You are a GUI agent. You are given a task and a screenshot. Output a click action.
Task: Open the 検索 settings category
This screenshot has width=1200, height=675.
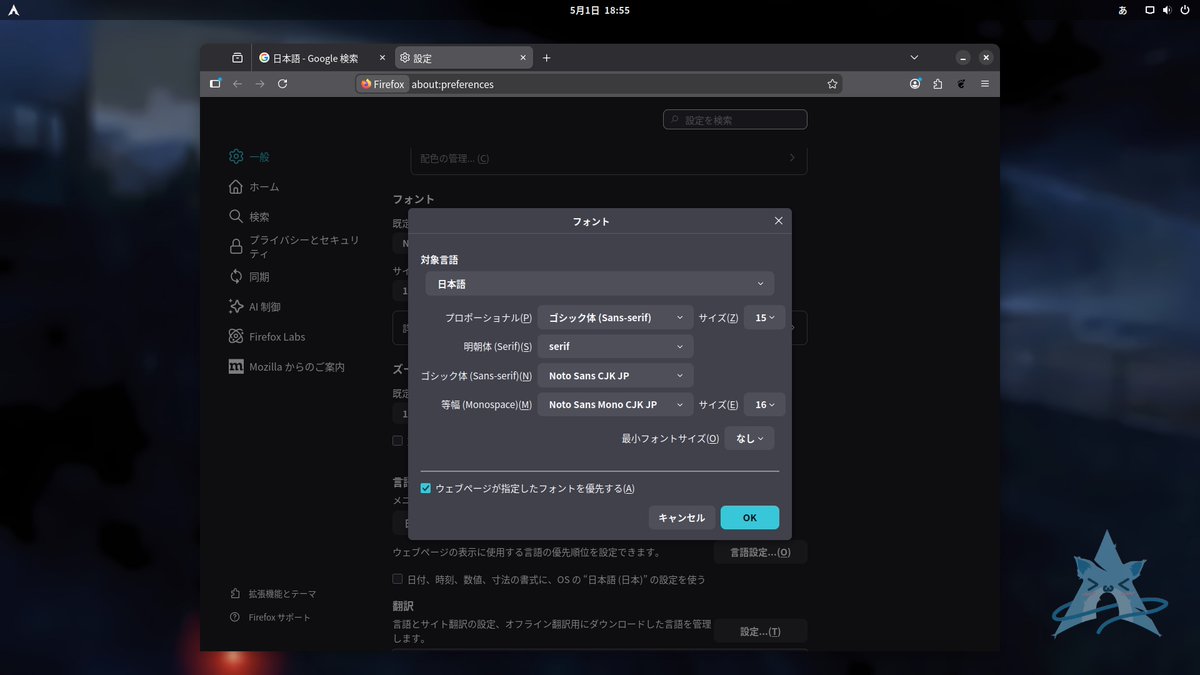tap(249, 216)
